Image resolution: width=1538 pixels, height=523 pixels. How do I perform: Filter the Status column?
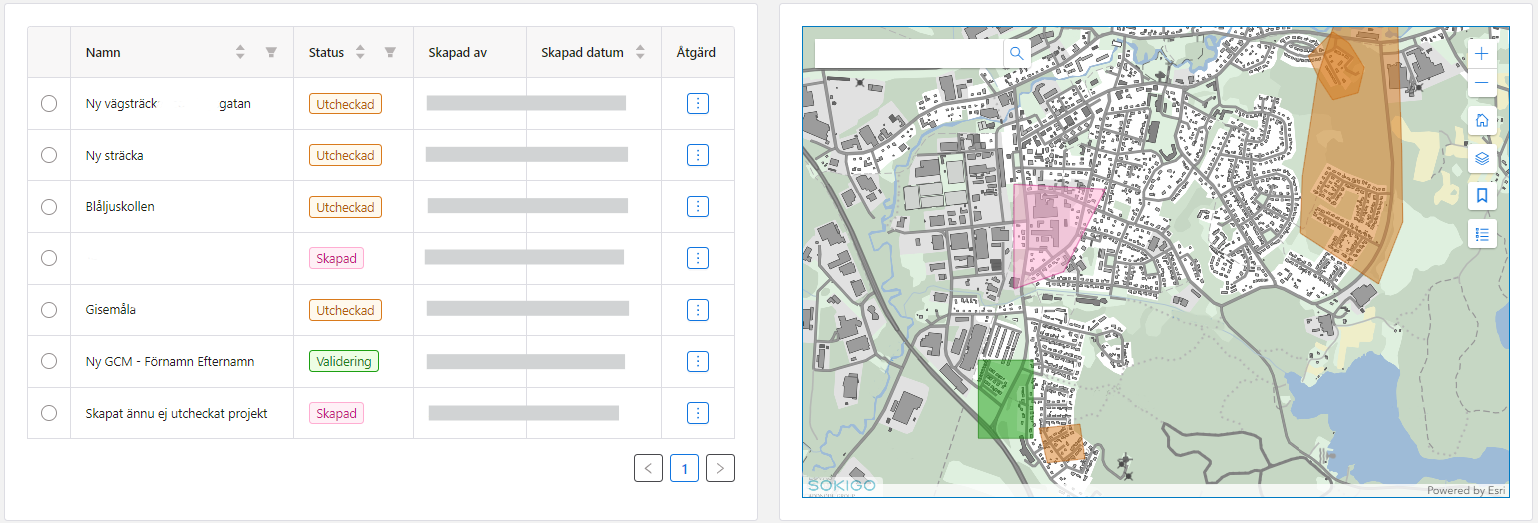(390, 53)
